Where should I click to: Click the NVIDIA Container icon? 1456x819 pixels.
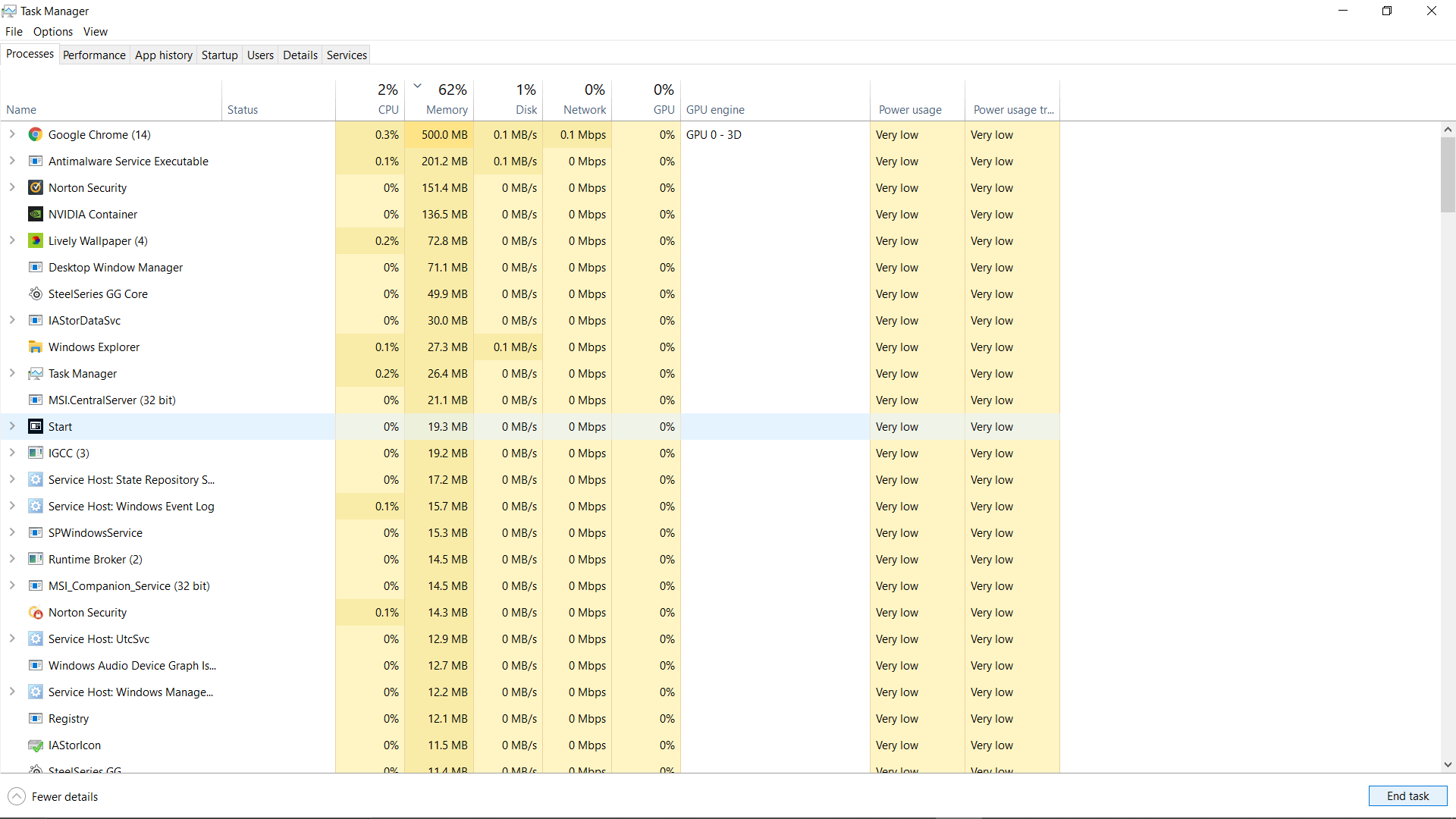coord(36,215)
